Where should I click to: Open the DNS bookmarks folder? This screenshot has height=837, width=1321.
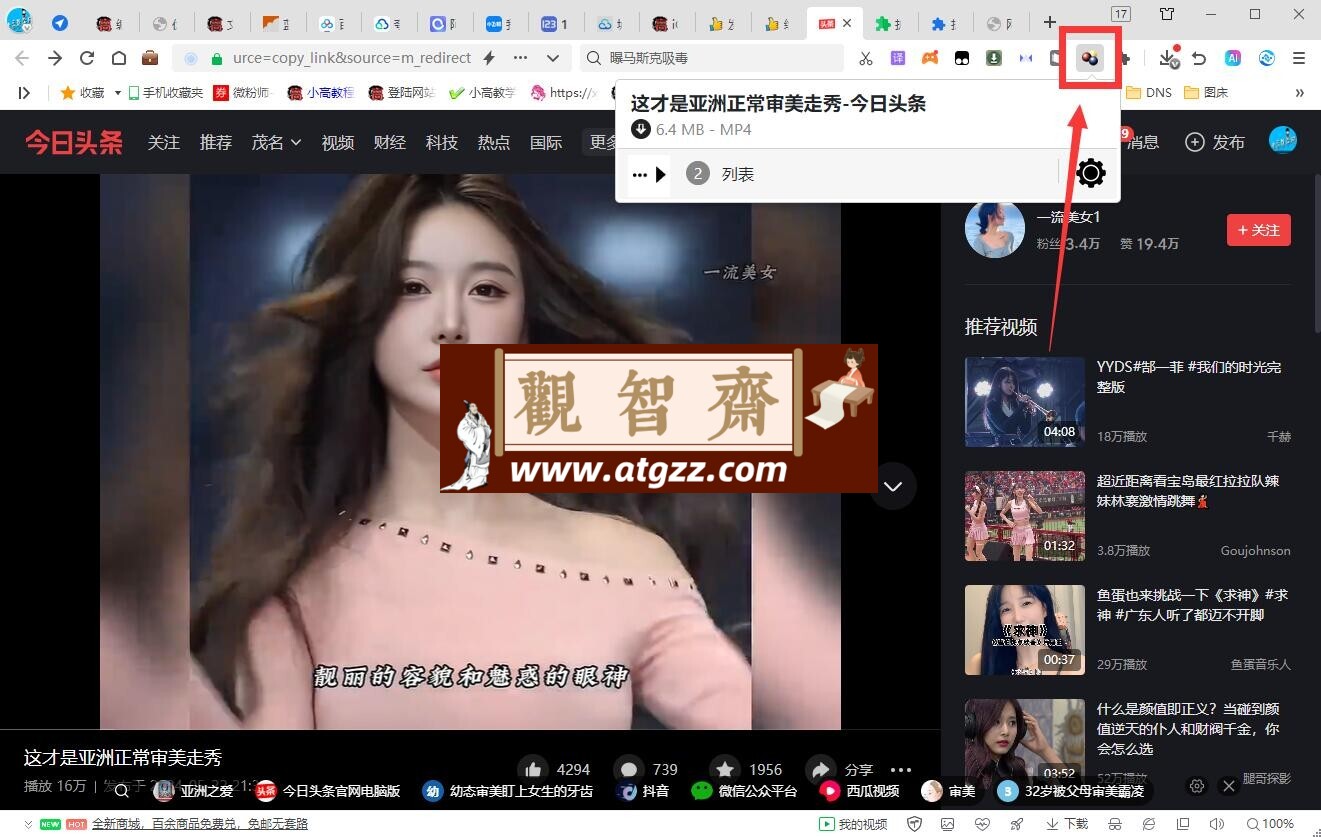(x=1149, y=92)
